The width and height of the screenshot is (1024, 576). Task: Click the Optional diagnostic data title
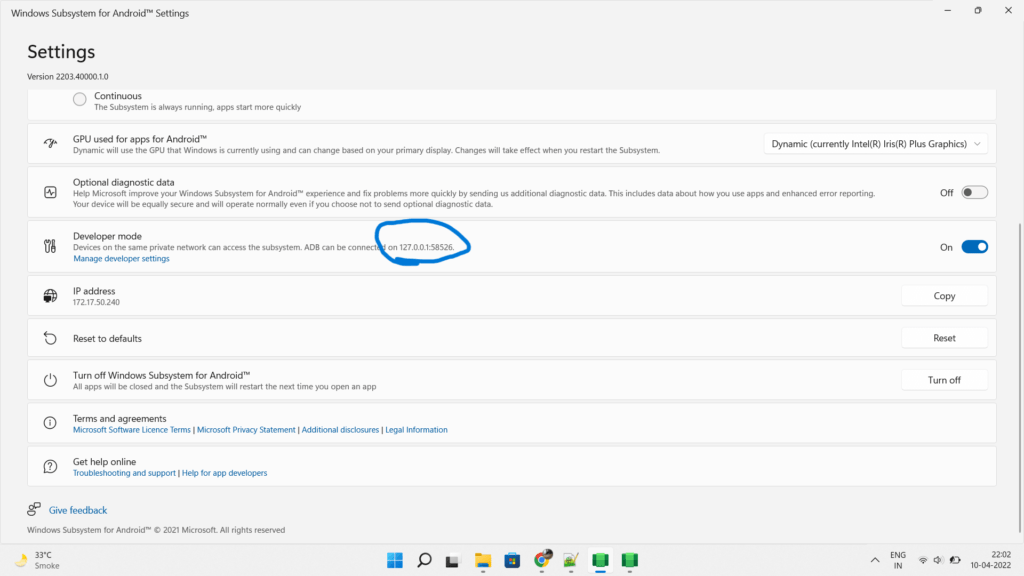pos(123,182)
